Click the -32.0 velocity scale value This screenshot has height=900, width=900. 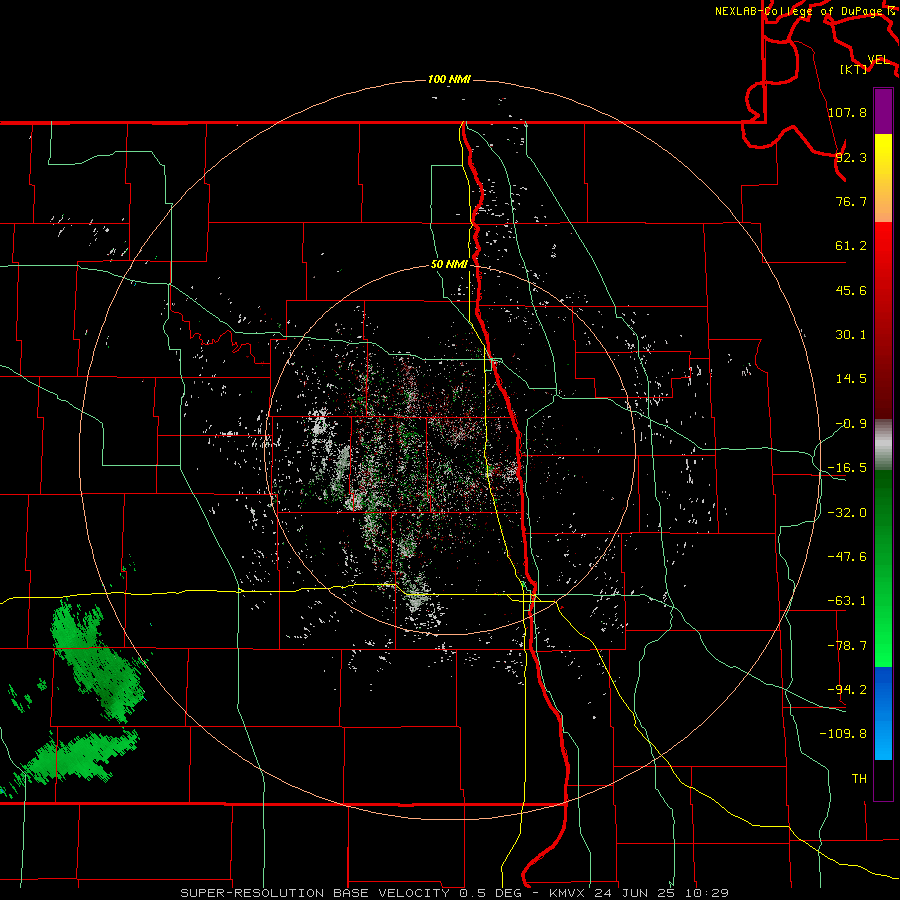pyautogui.click(x=847, y=513)
